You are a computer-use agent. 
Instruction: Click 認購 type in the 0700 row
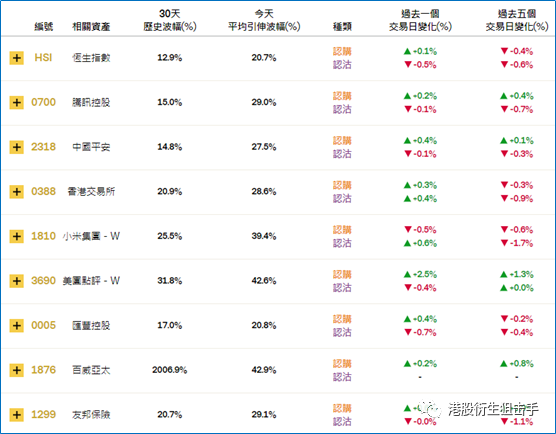(x=342, y=96)
